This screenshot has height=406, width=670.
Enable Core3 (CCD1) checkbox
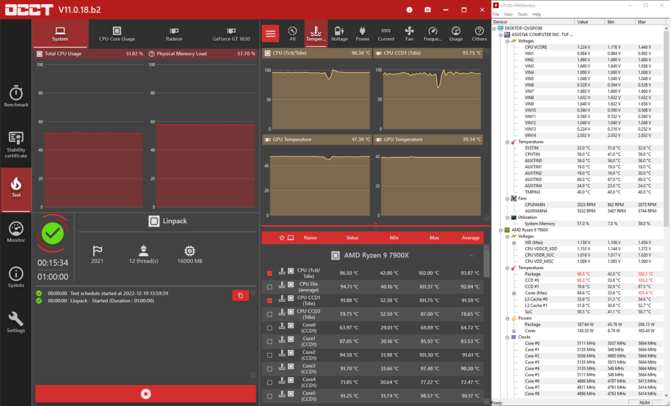tap(270, 369)
